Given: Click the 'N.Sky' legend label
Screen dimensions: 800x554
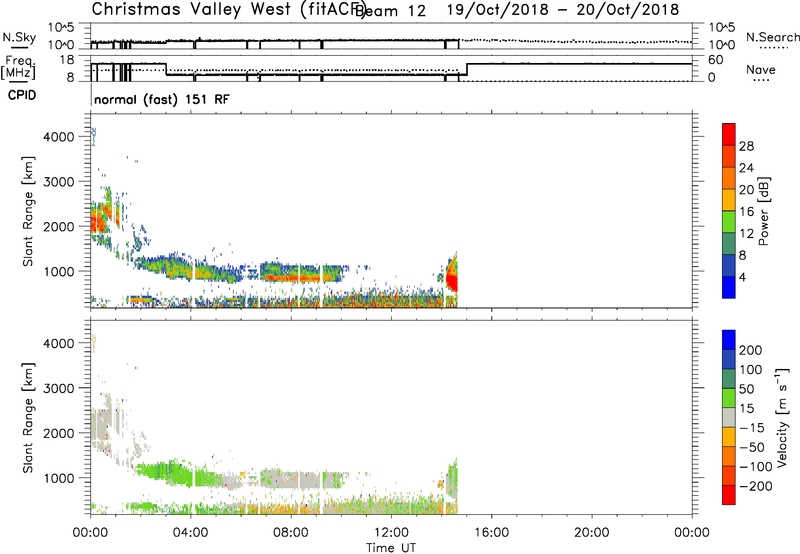Looking at the screenshot, I should coord(19,37).
